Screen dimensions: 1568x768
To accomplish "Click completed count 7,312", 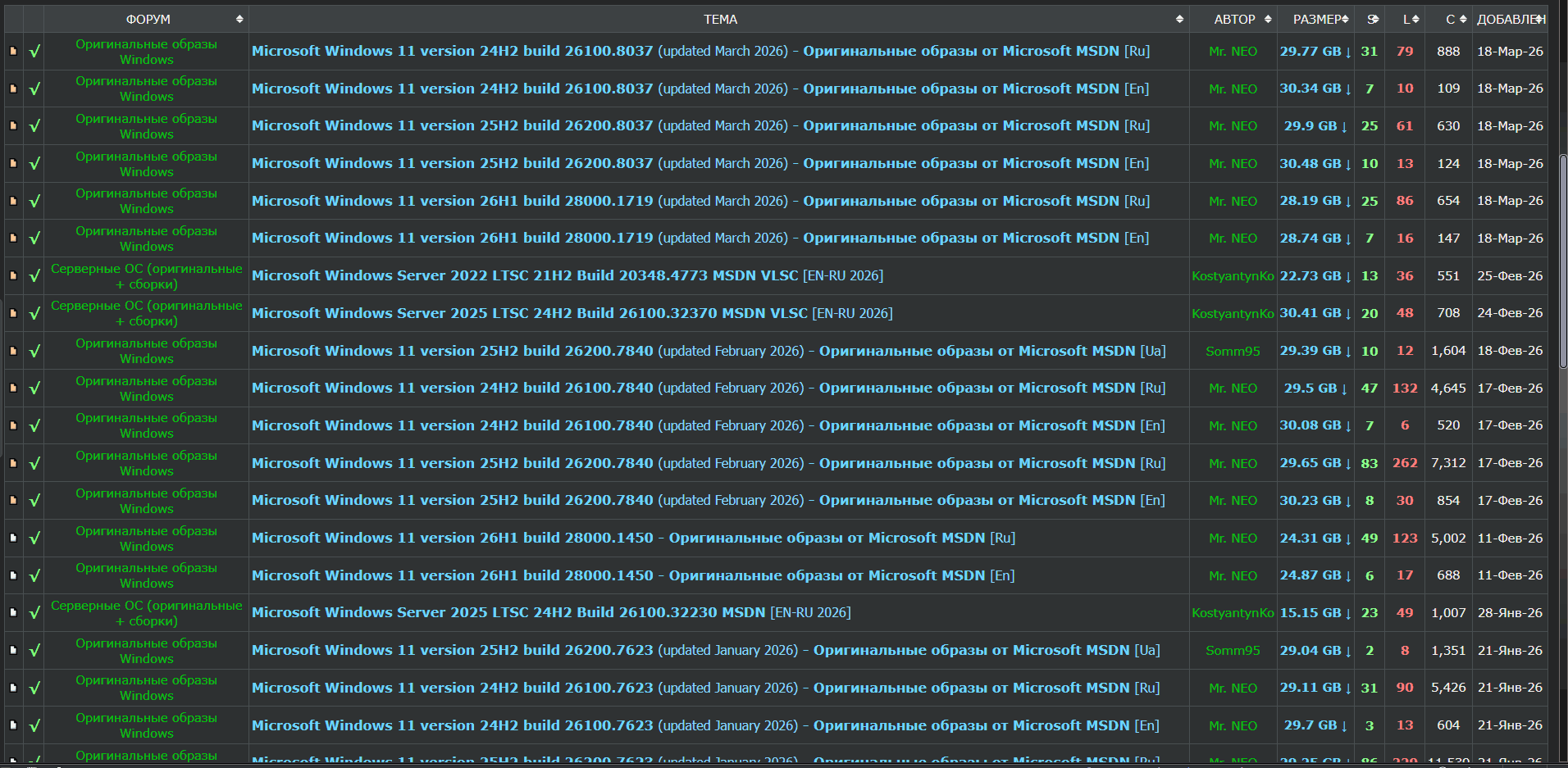I will (1448, 463).
